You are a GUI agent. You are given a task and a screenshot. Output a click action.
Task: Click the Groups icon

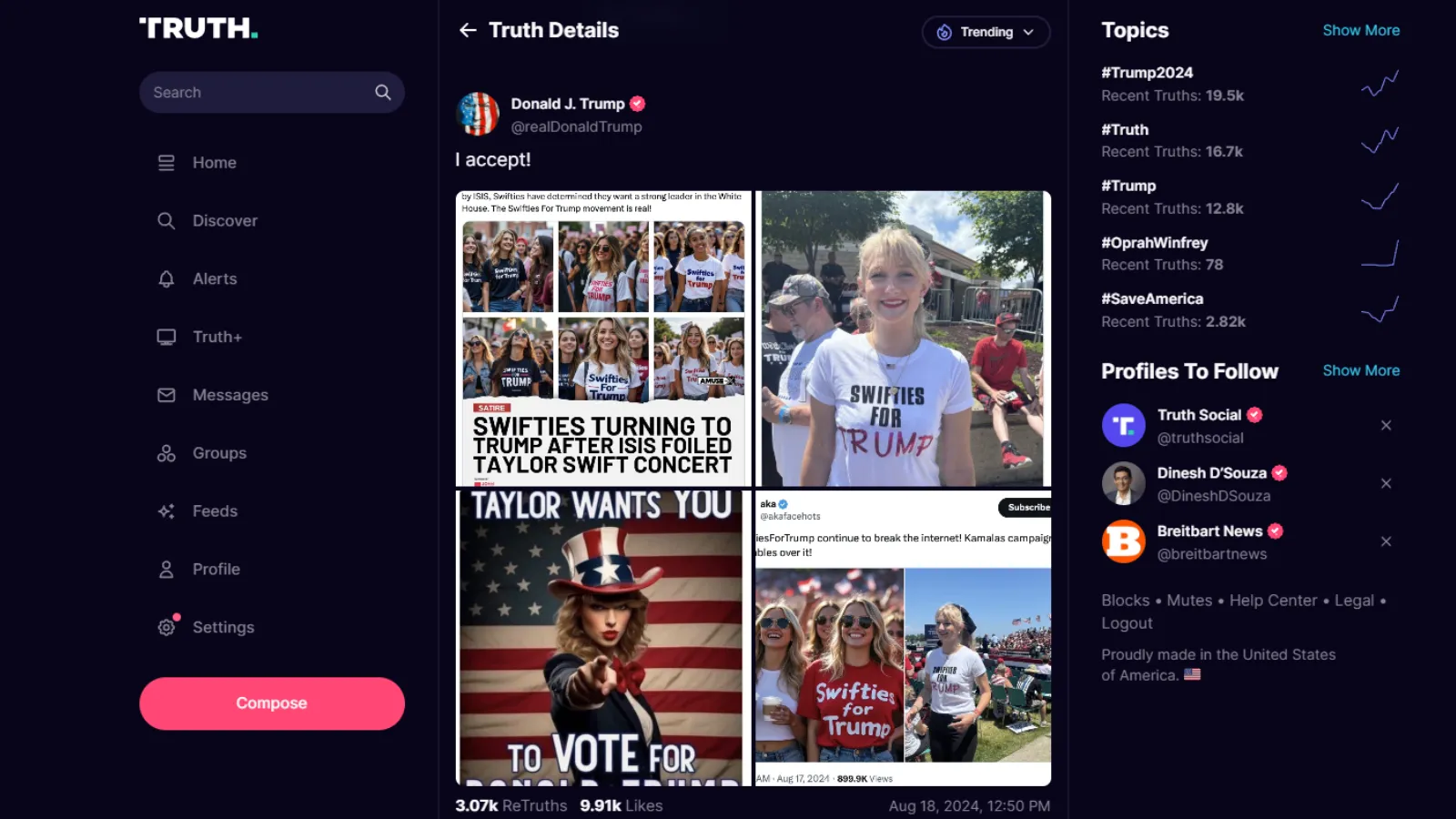coord(166,453)
